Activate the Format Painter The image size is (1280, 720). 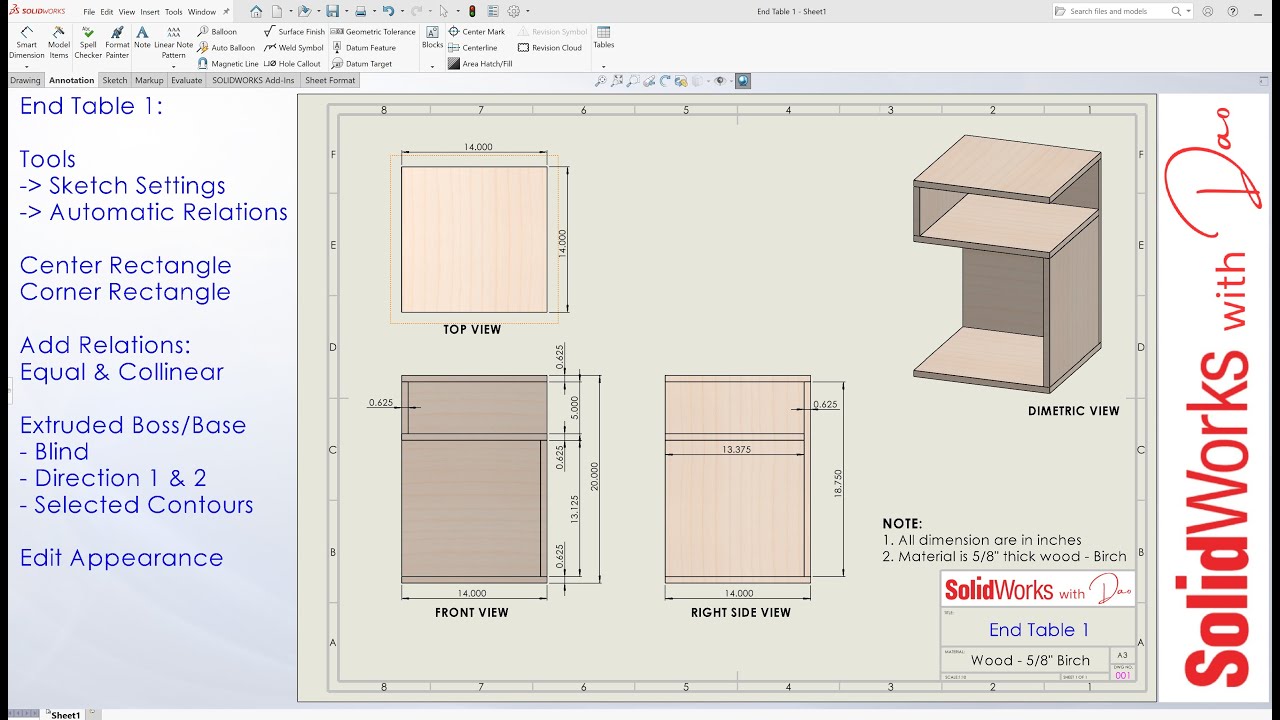tap(117, 40)
